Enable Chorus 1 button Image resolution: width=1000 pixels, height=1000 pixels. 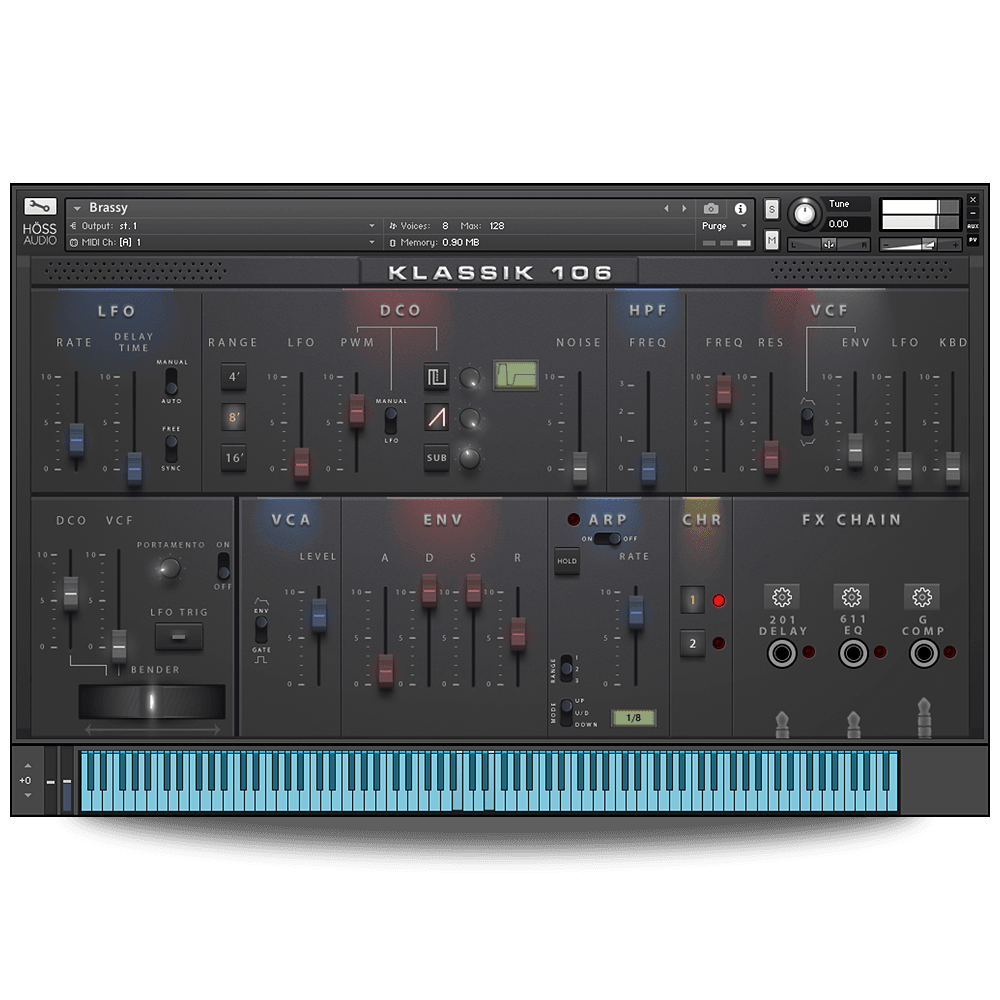(693, 600)
